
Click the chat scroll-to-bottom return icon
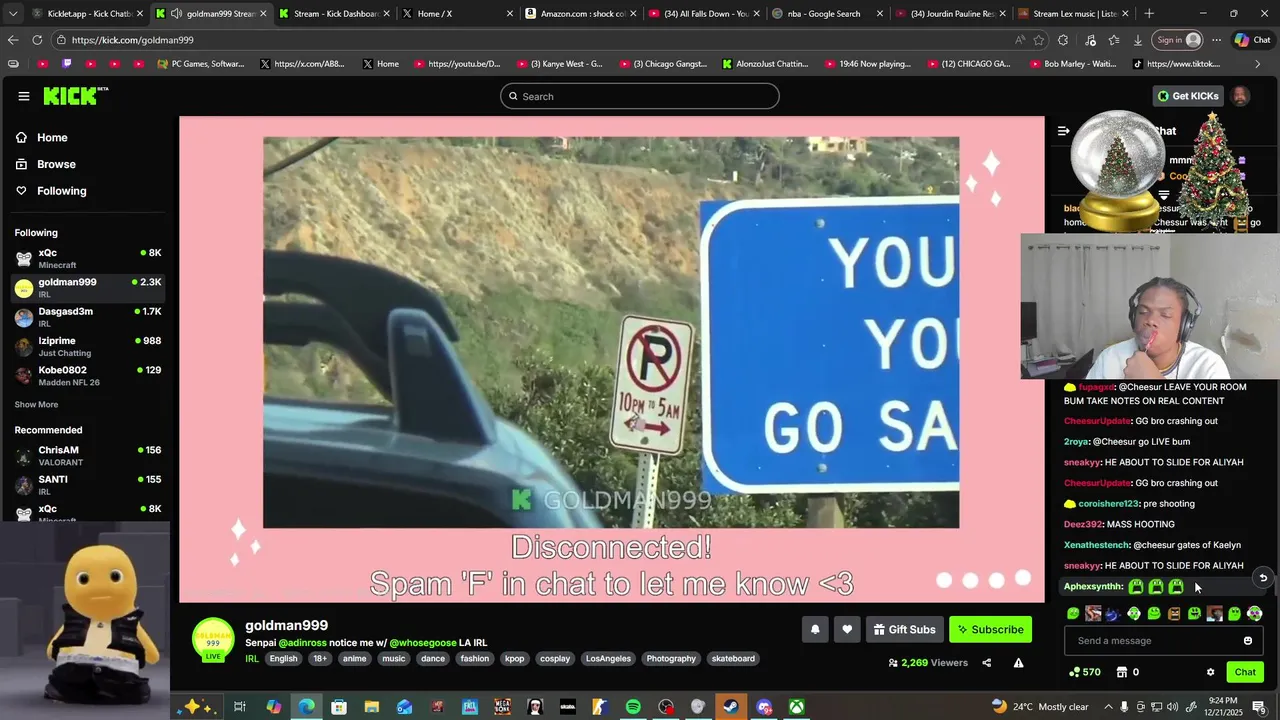(x=1263, y=578)
